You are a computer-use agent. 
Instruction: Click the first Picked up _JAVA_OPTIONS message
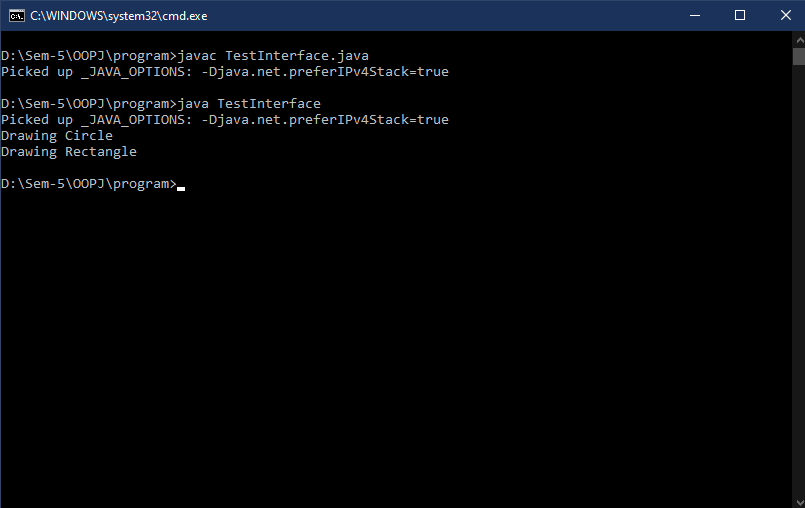click(x=225, y=71)
